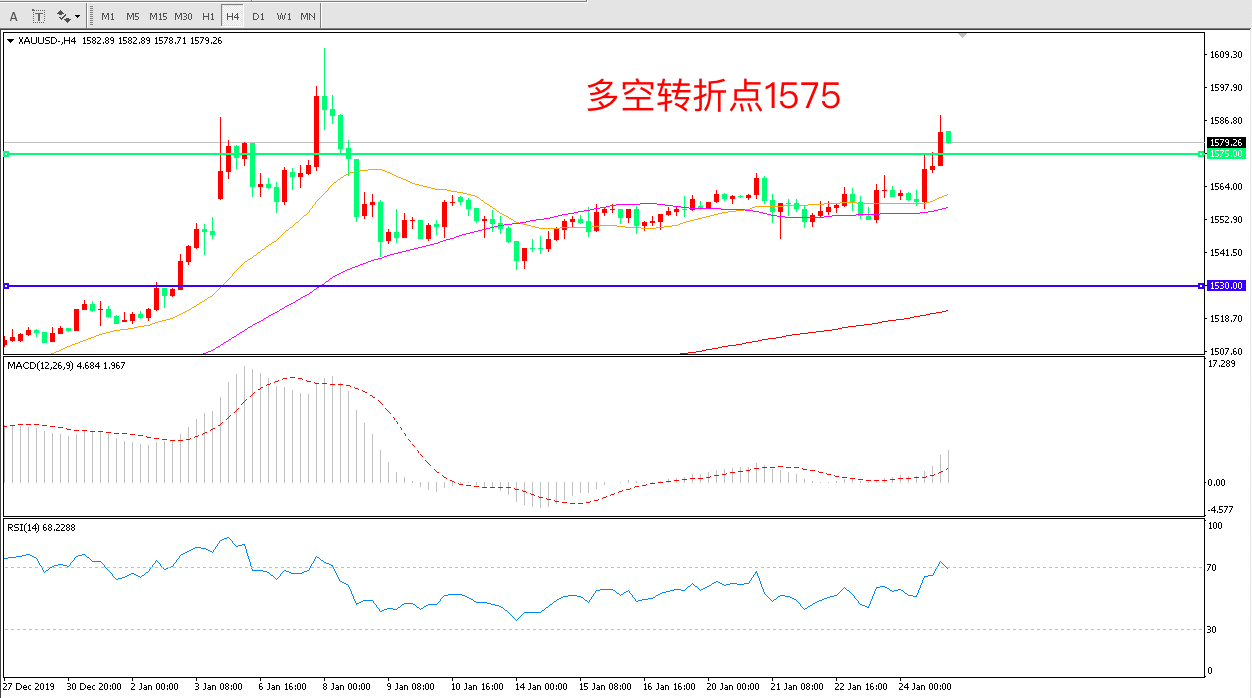Select the MN monthly timeframe
This screenshot has width=1252, height=698.
pyautogui.click(x=308, y=16)
